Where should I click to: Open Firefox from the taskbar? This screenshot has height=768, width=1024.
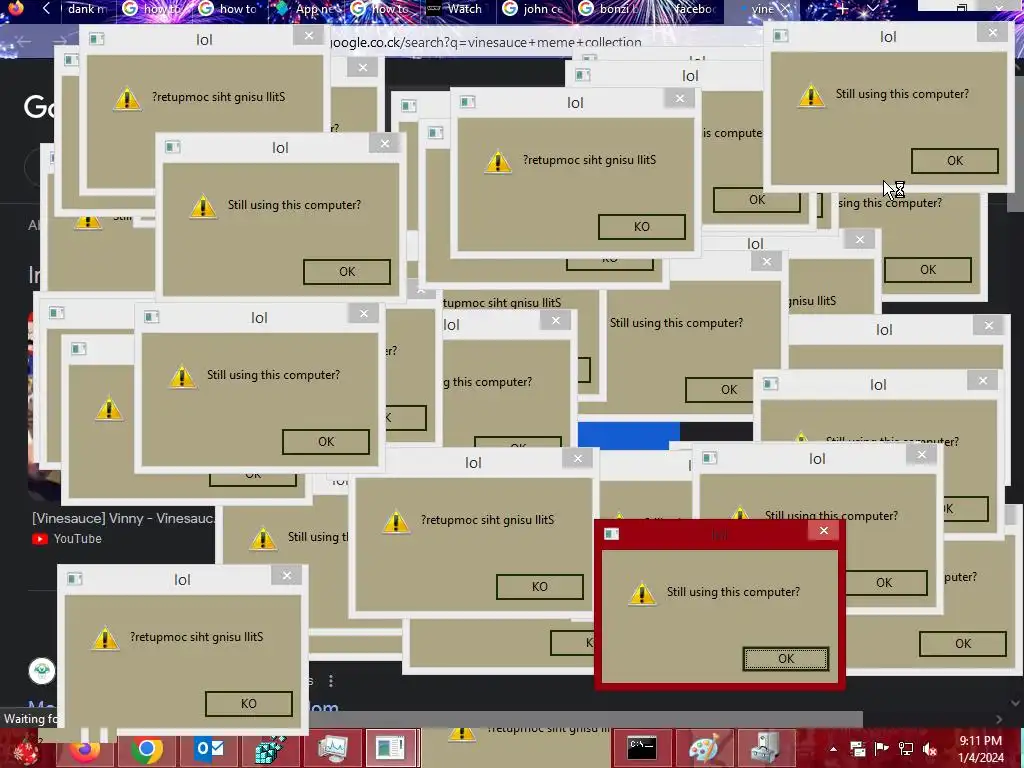click(84, 749)
